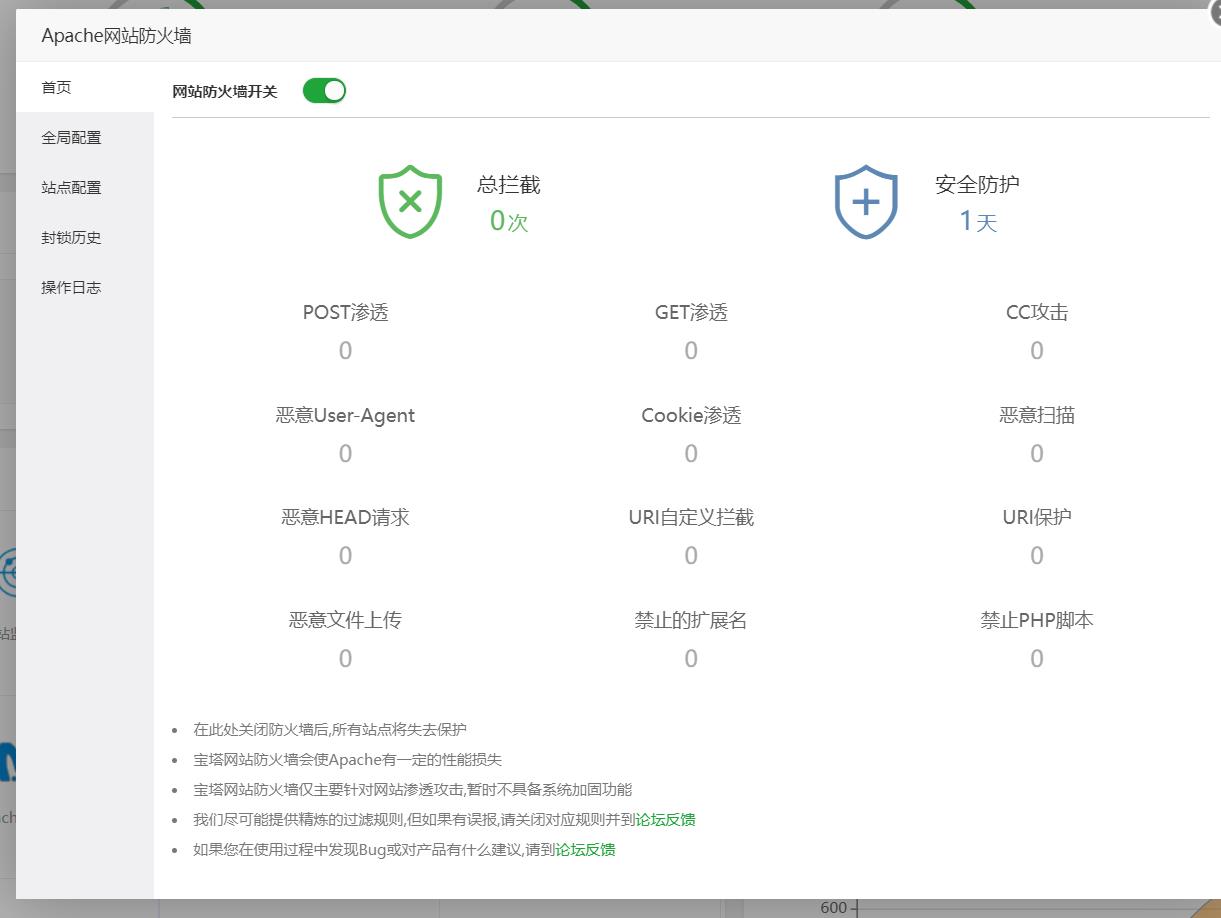The image size is (1221, 918).
Task: Open 操作日志 tab
Action: pyautogui.click(x=85, y=287)
